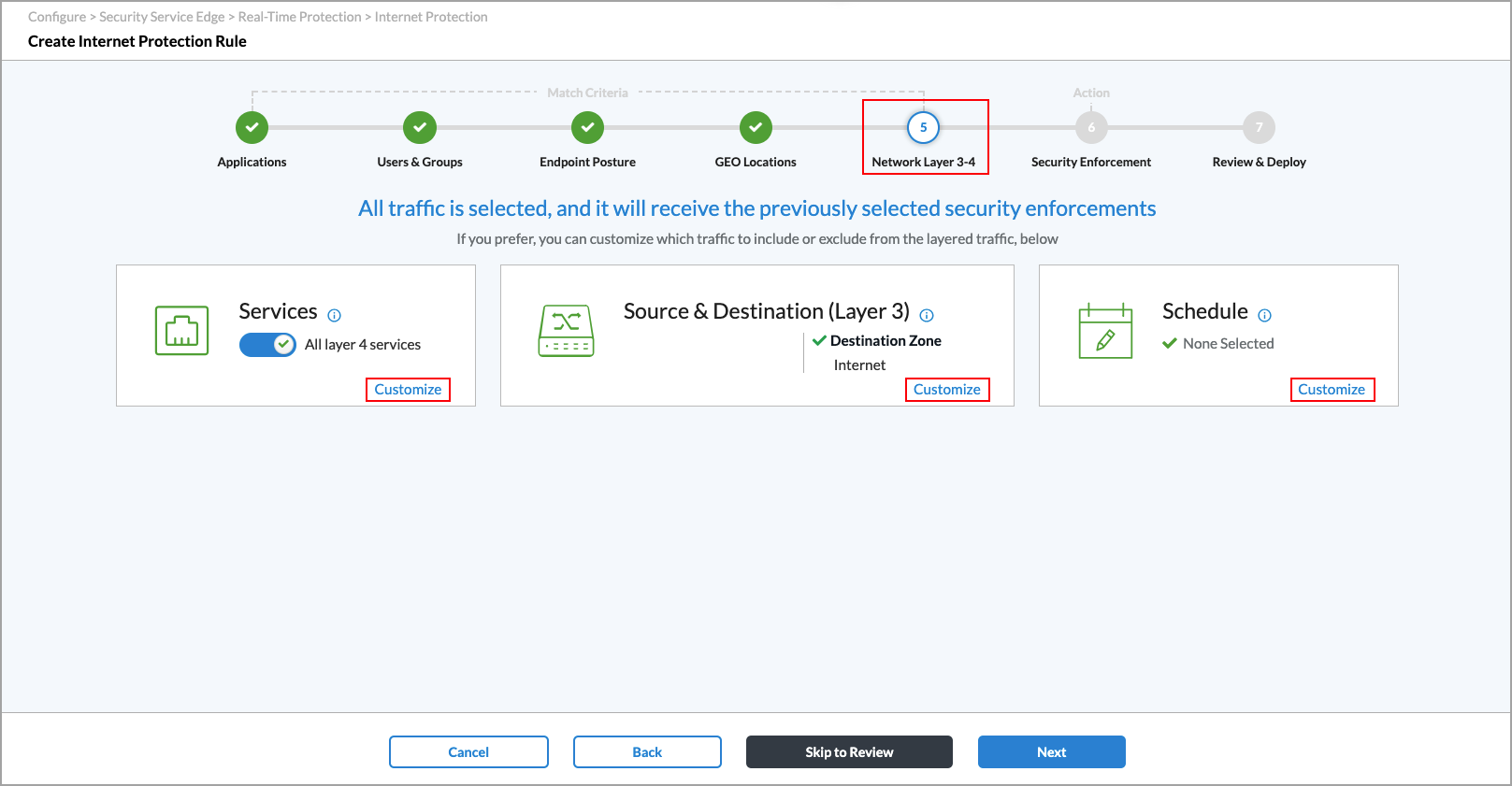Screen dimensions: 1512x786
Task: Open Internet Protection breadcrumb
Action: [431, 17]
